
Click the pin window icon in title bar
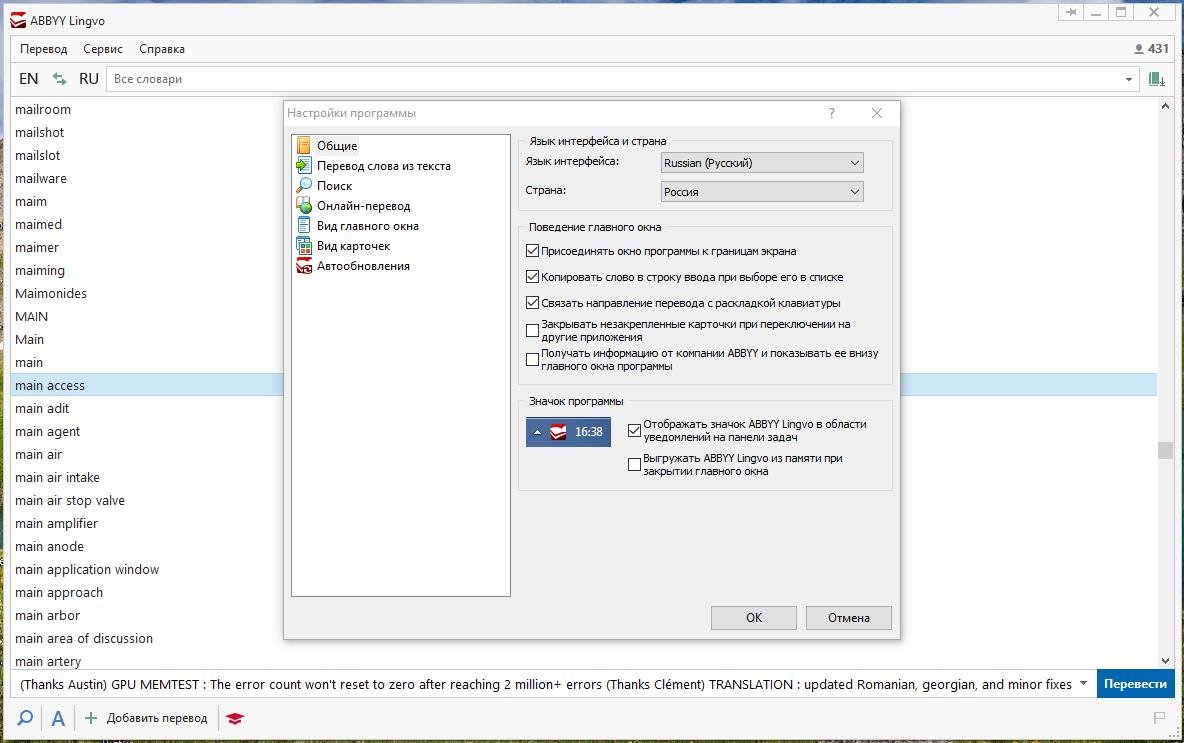coord(1071,12)
